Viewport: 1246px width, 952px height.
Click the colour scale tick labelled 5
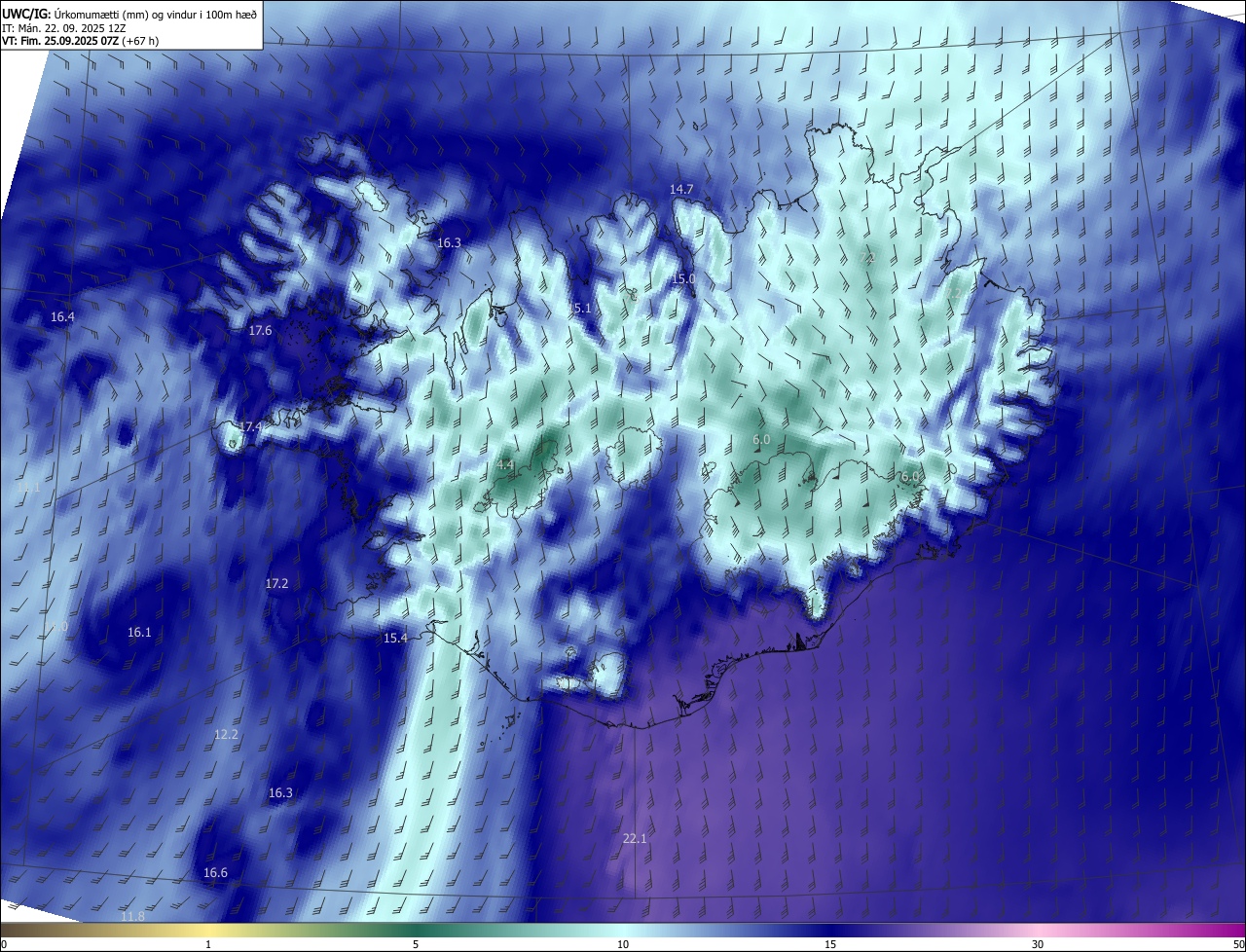point(416,944)
